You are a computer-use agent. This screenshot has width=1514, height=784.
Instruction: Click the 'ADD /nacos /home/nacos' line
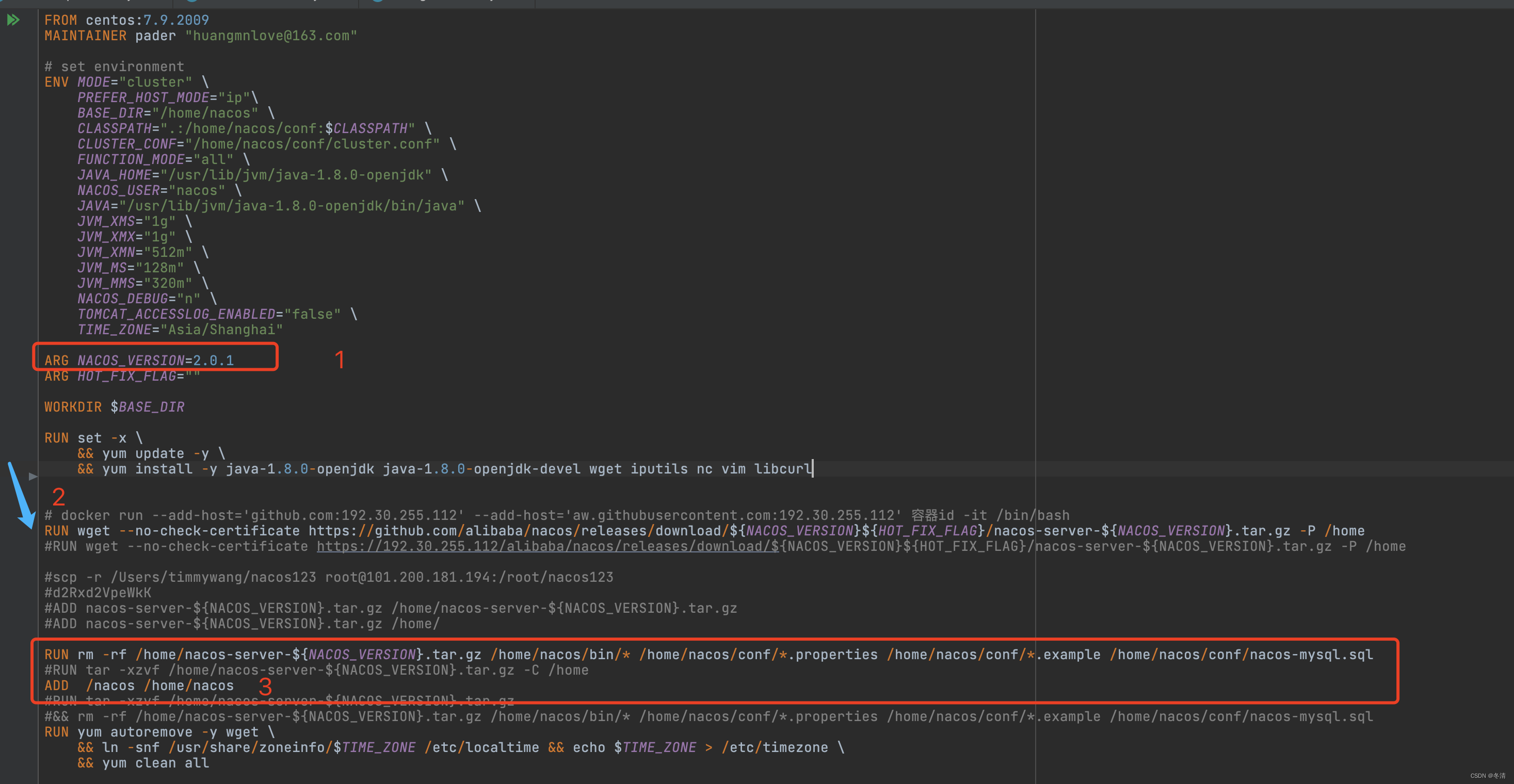point(139,685)
